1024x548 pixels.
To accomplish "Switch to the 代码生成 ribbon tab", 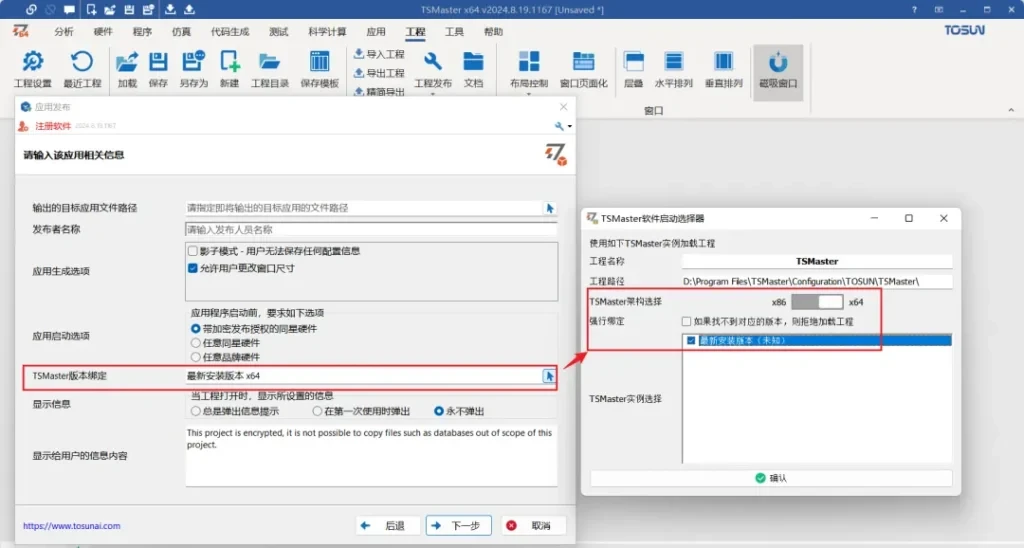I will (x=228, y=32).
